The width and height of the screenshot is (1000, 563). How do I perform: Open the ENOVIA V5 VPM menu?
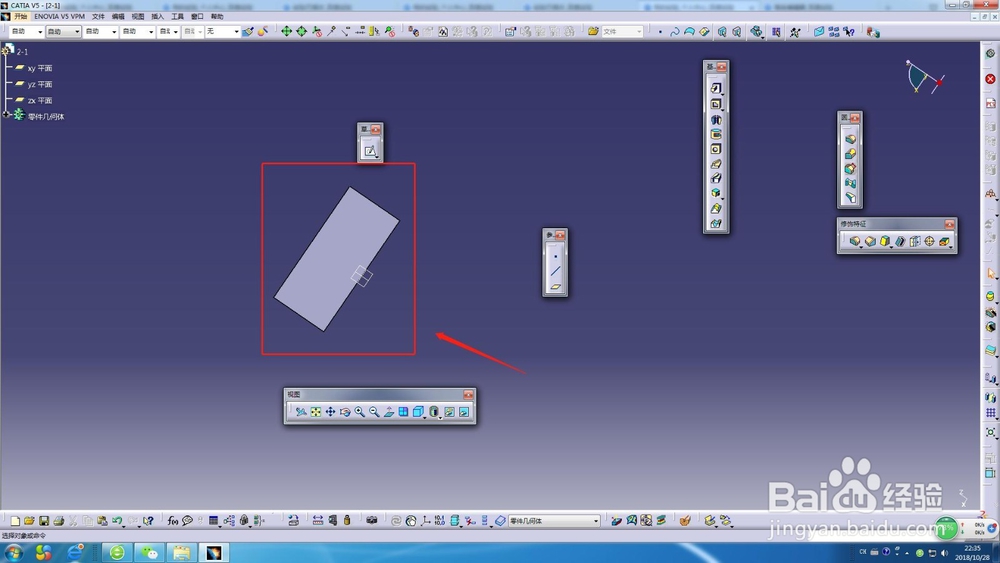tap(59, 17)
